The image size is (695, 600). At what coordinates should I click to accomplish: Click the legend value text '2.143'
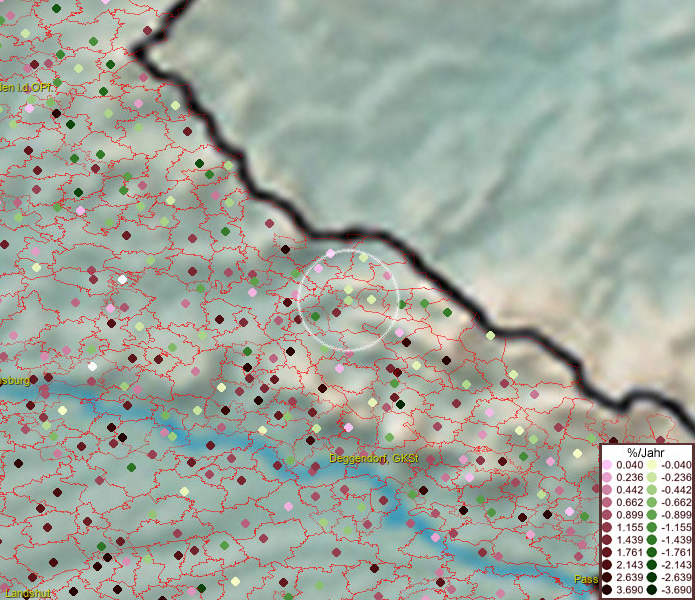click(x=629, y=565)
